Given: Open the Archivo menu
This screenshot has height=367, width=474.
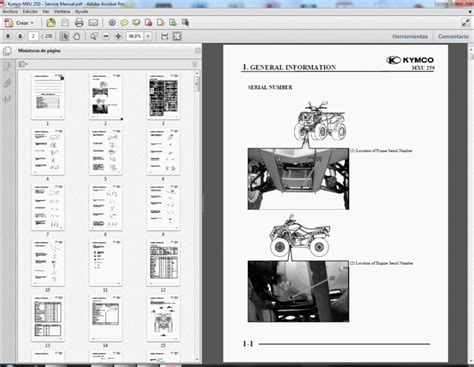Looking at the screenshot, I should pyautogui.click(x=10, y=11).
